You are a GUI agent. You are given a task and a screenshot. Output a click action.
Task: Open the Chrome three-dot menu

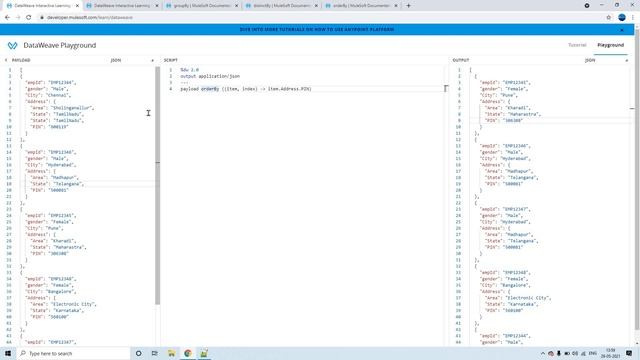(633, 18)
